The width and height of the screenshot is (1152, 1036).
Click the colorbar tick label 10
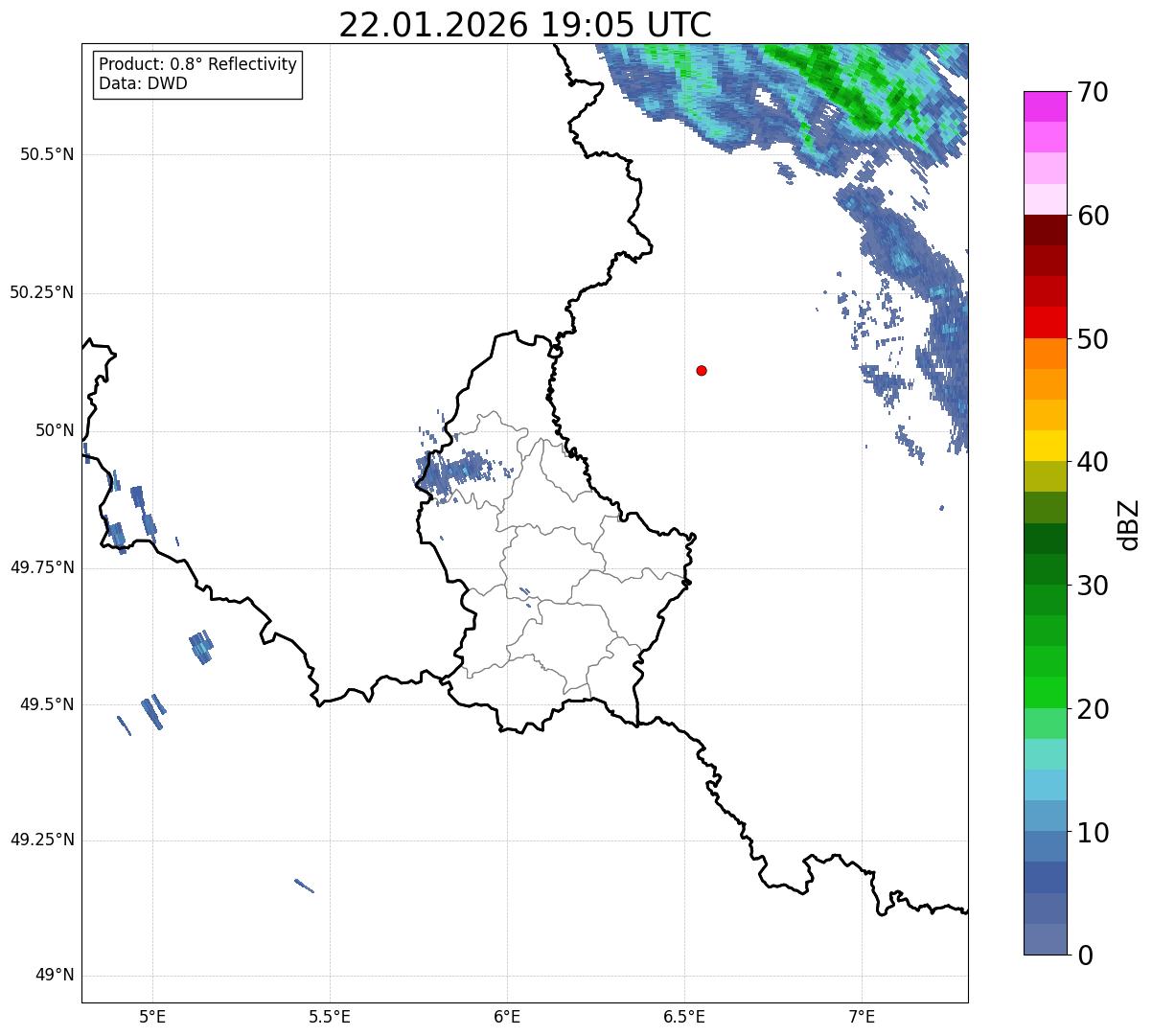[1093, 832]
